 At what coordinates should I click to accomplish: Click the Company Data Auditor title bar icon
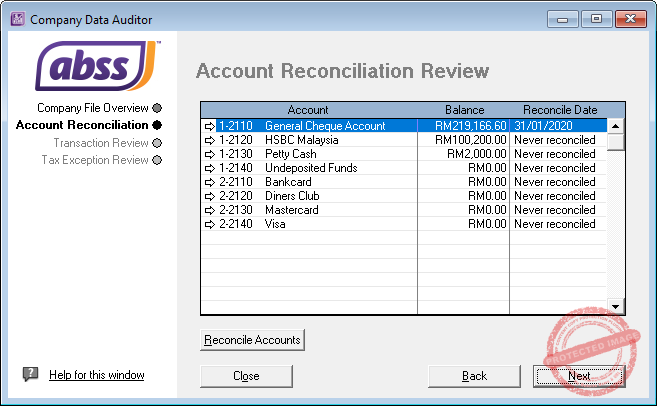pyautogui.click(x=18, y=19)
